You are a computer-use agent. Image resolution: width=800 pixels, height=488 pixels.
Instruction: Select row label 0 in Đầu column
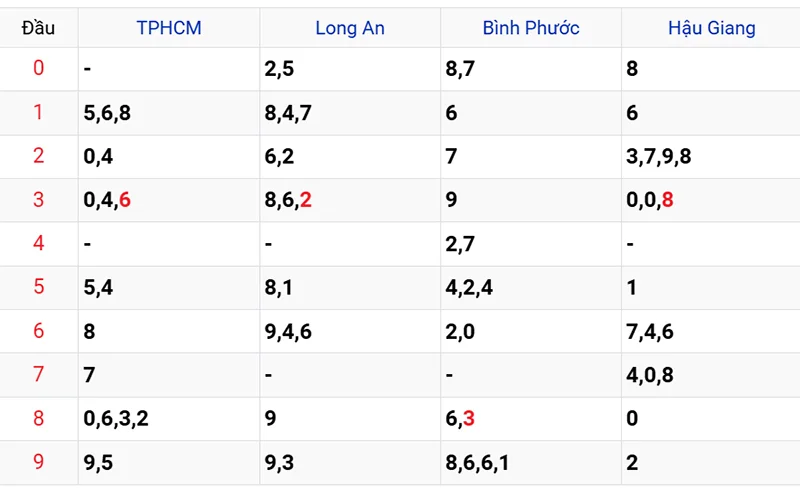pyautogui.click(x=39, y=69)
